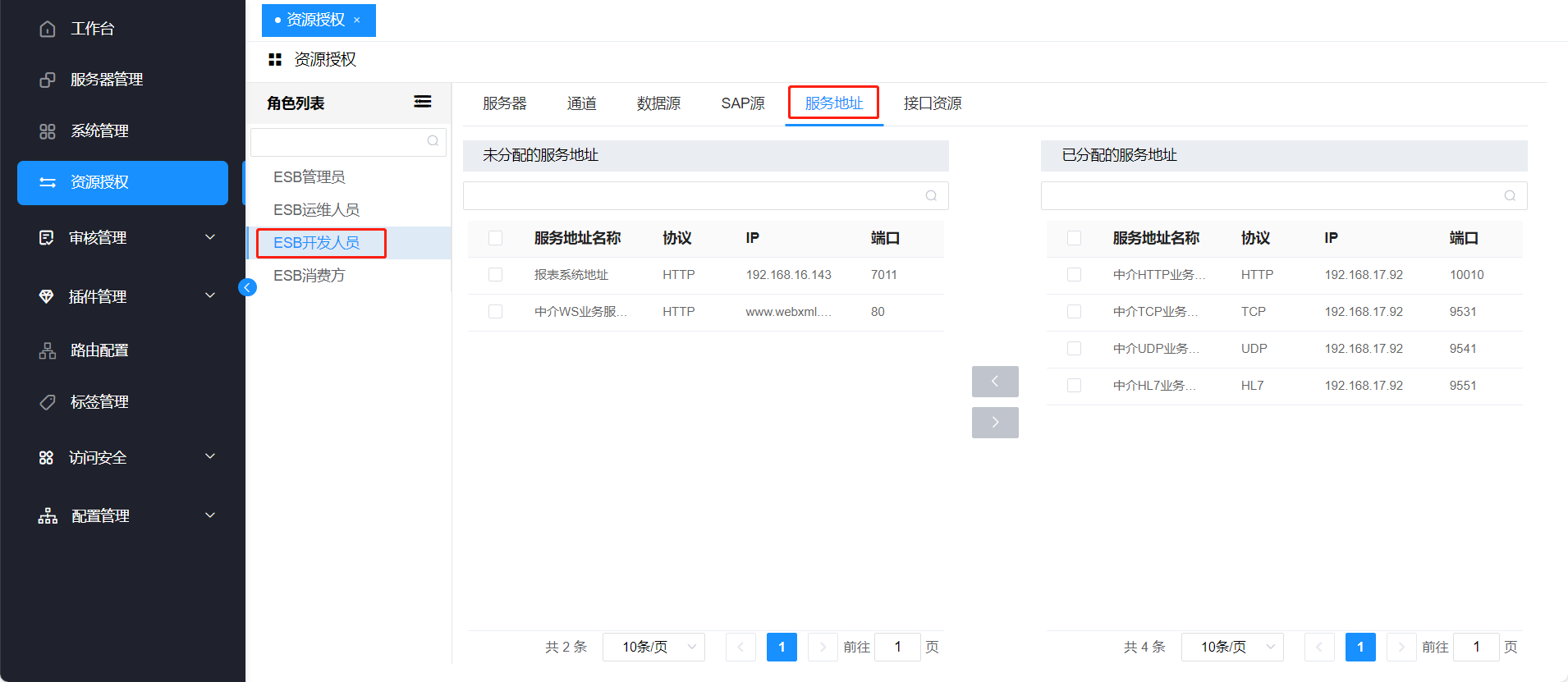Screen dimensions: 1568x682
Task: Open the 工作台 home icon
Action: click(x=48, y=29)
